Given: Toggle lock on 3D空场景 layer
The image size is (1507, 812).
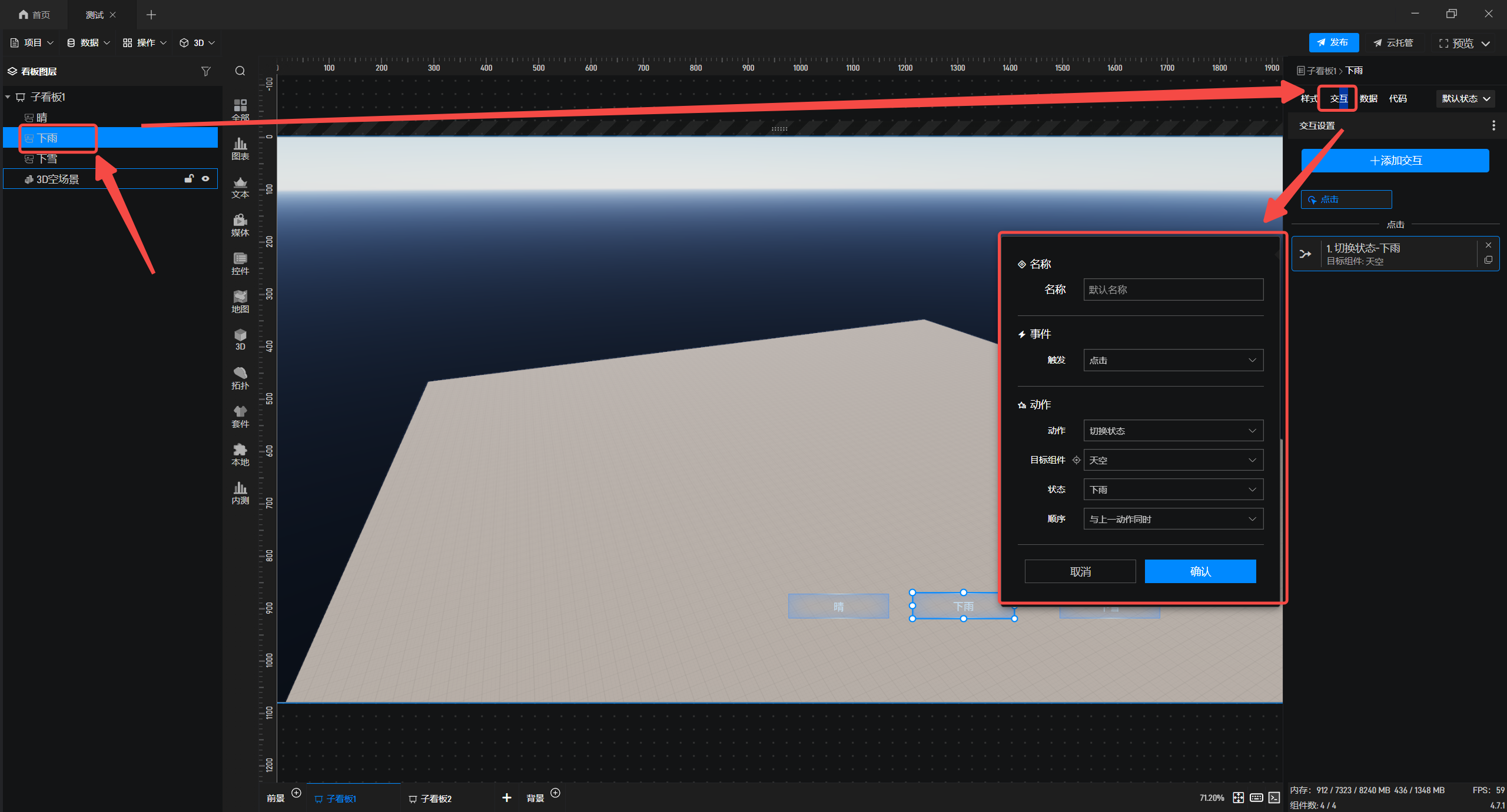Looking at the screenshot, I should [189, 179].
